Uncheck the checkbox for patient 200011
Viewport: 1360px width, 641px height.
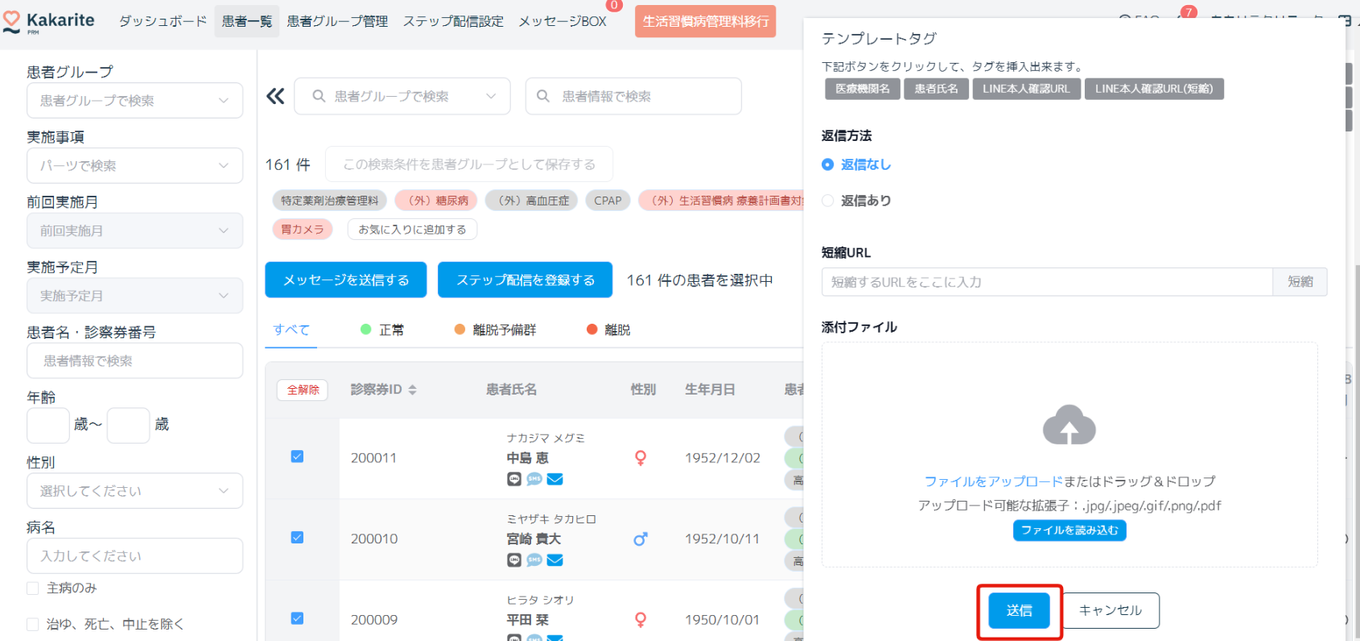coord(297,456)
